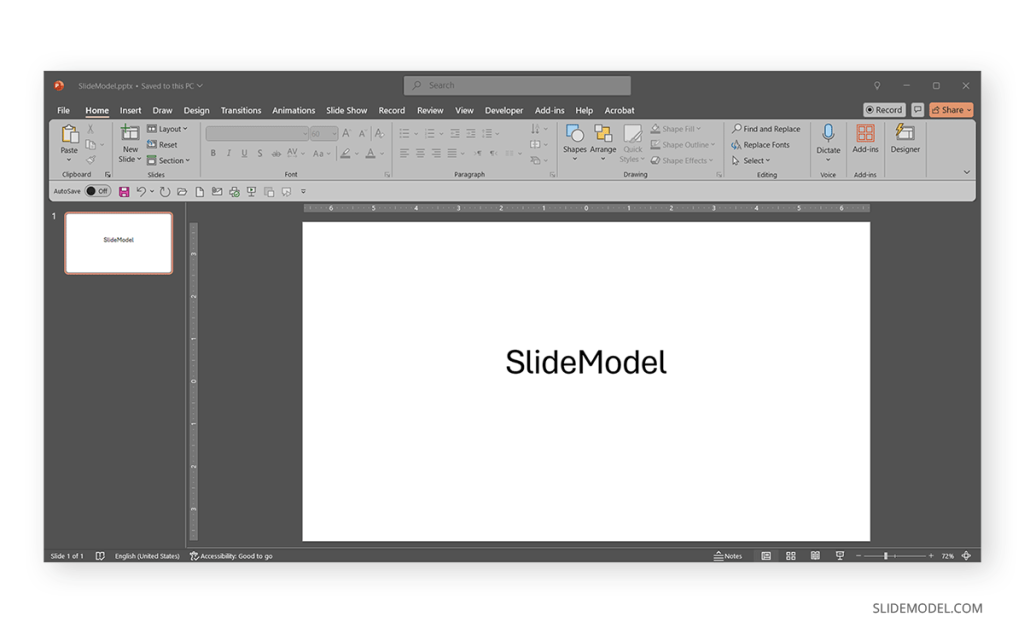1024x634 pixels.
Task: Start Slide Show from the status bar
Action: pyautogui.click(x=840, y=555)
